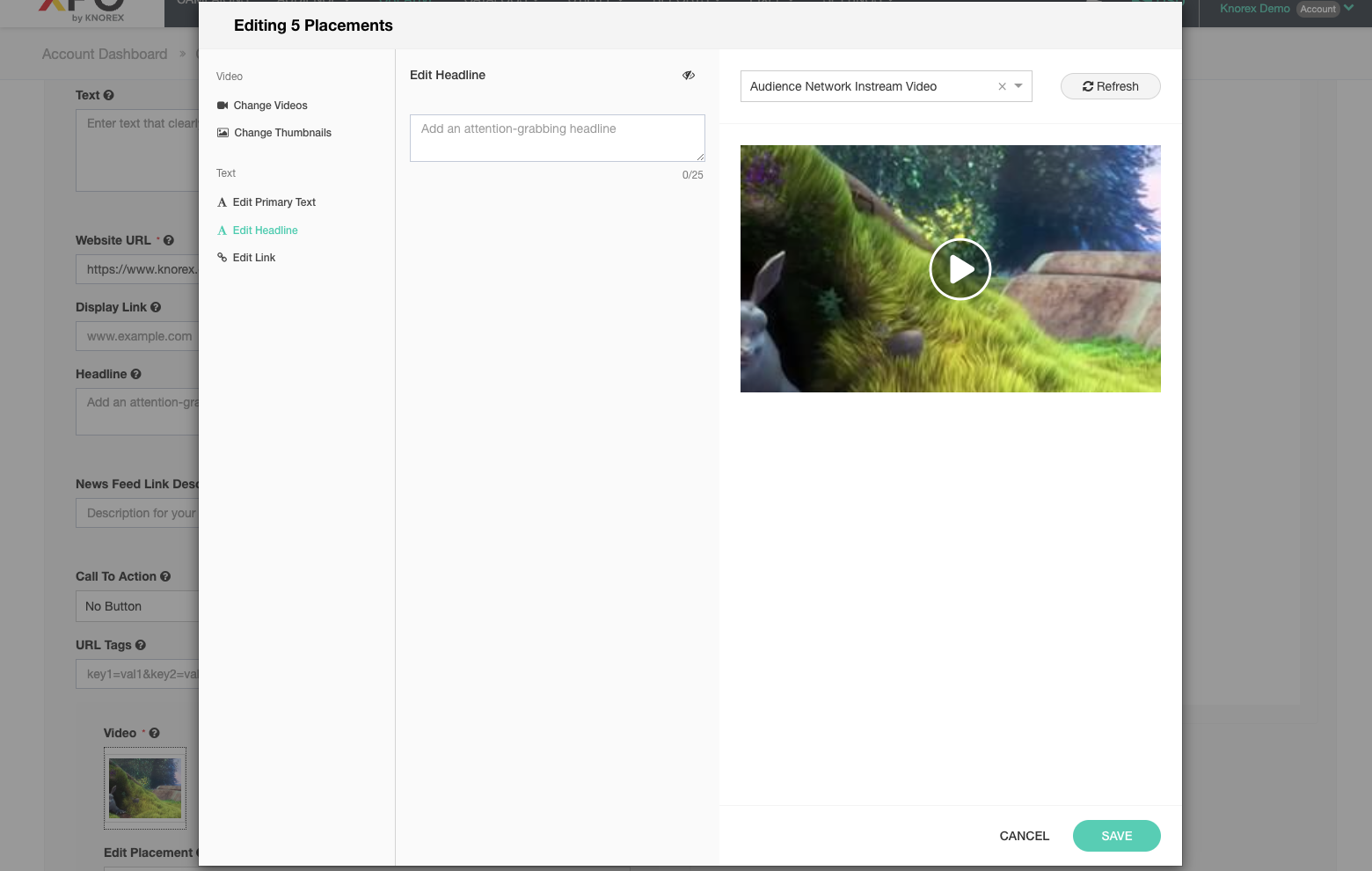The width and height of the screenshot is (1372, 871).
Task: Click the Edit Link chain icon
Action: coord(223,258)
